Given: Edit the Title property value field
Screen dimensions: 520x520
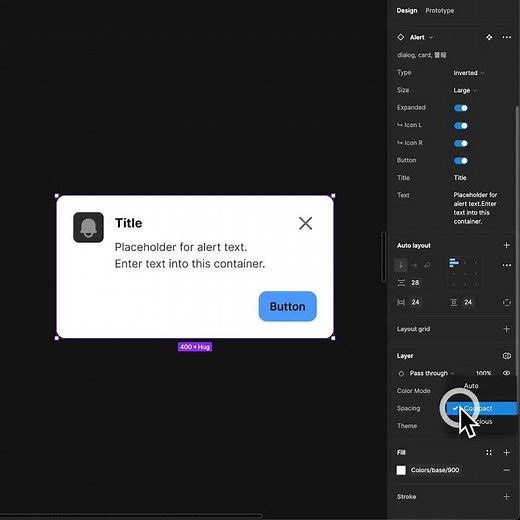Looking at the screenshot, I should tap(460, 178).
